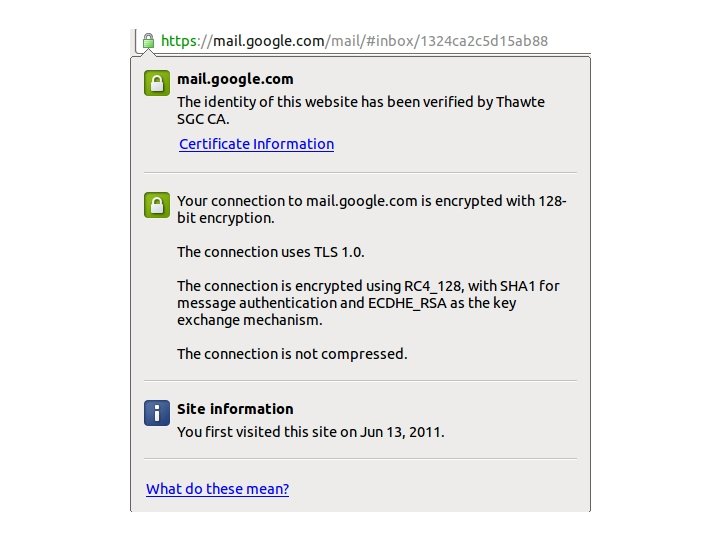Screen dimensions: 720x540
Task: Click the divider line below Certificate Information
Action: point(360,173)
